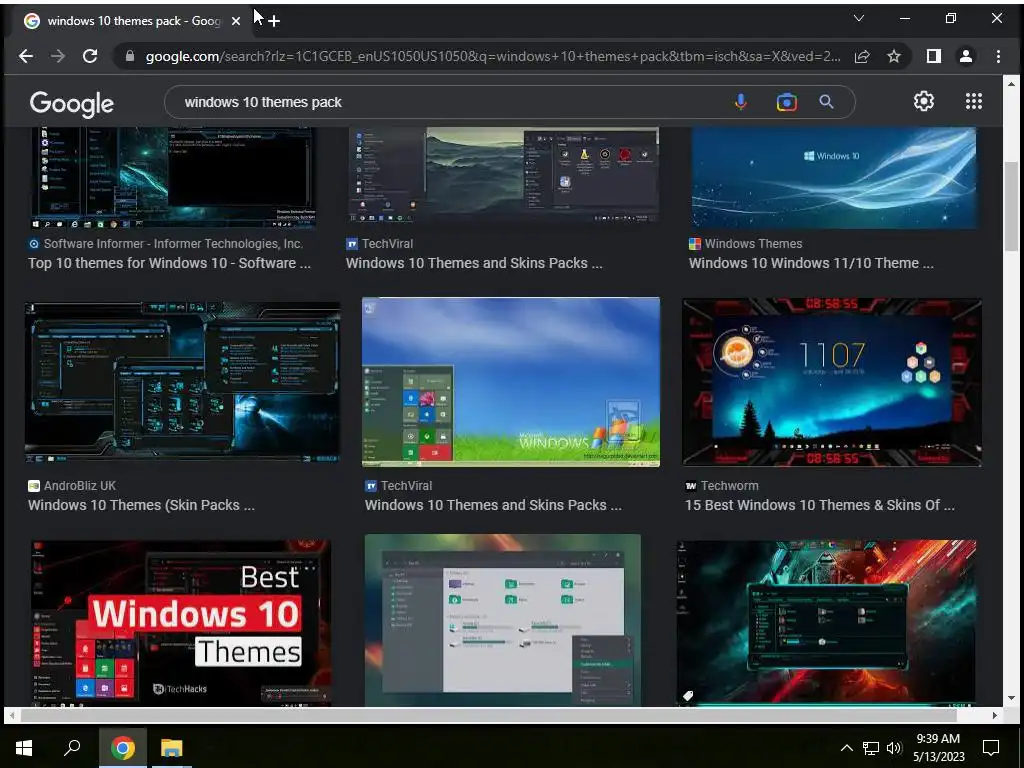Open the Chrome profile menu
The width and height of the screenshot is (1024, 768).
(x=966, y=56)
